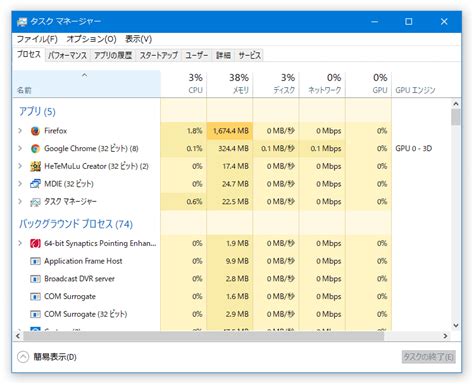Click the 0.6% CPU cell
Screen dimensions: 474x385
(x=183, y=201)
